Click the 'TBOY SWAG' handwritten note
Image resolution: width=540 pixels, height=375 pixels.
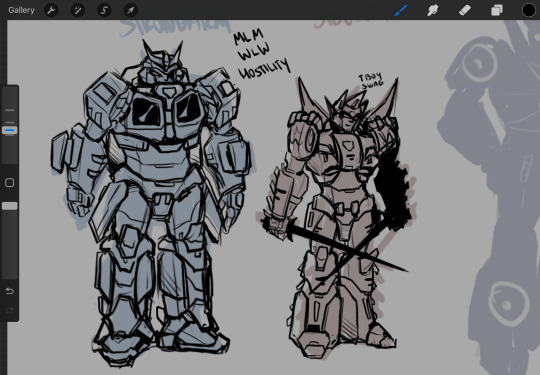pos(371,80)
